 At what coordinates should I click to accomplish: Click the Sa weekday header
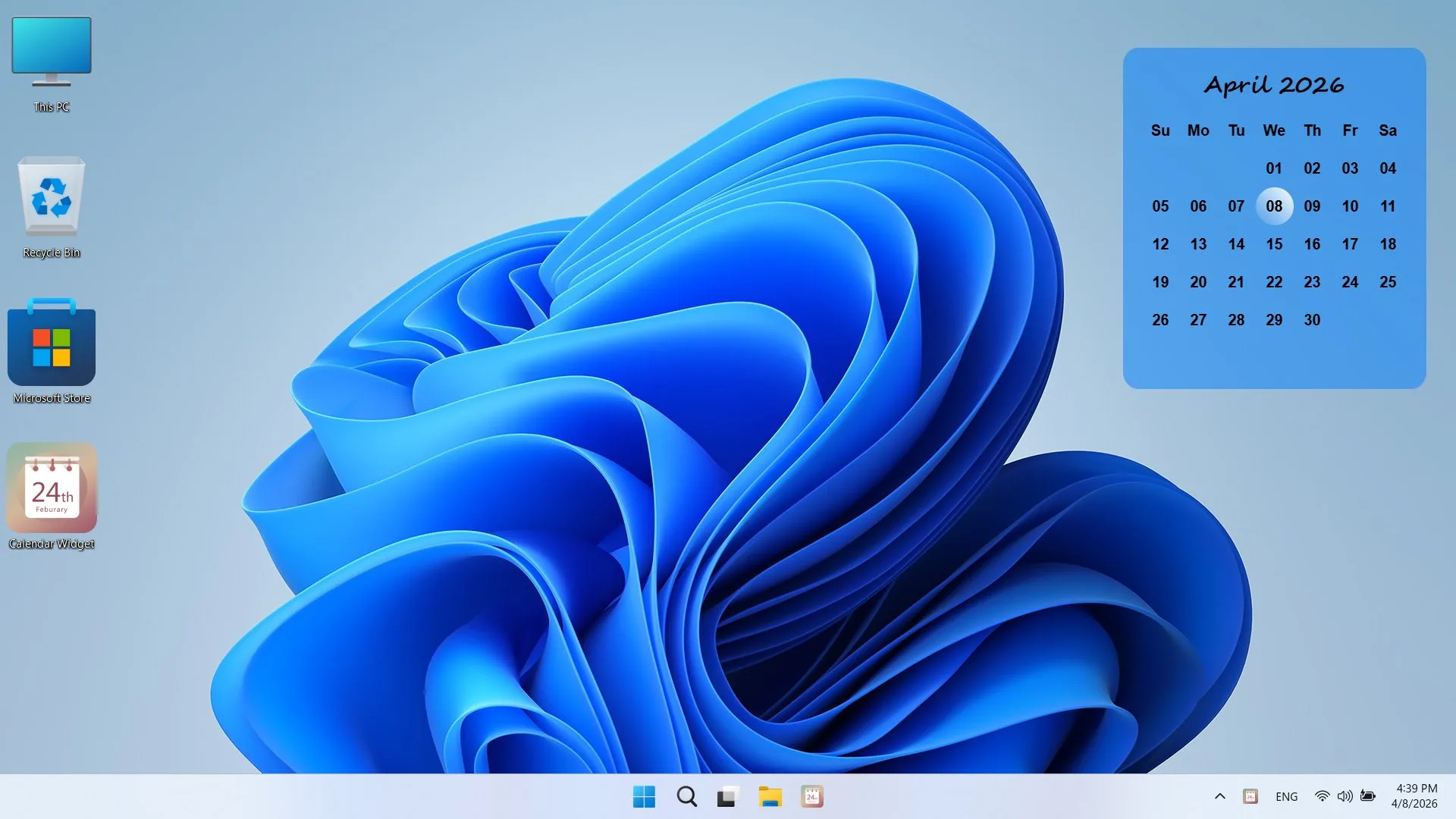pos(1388,130)
